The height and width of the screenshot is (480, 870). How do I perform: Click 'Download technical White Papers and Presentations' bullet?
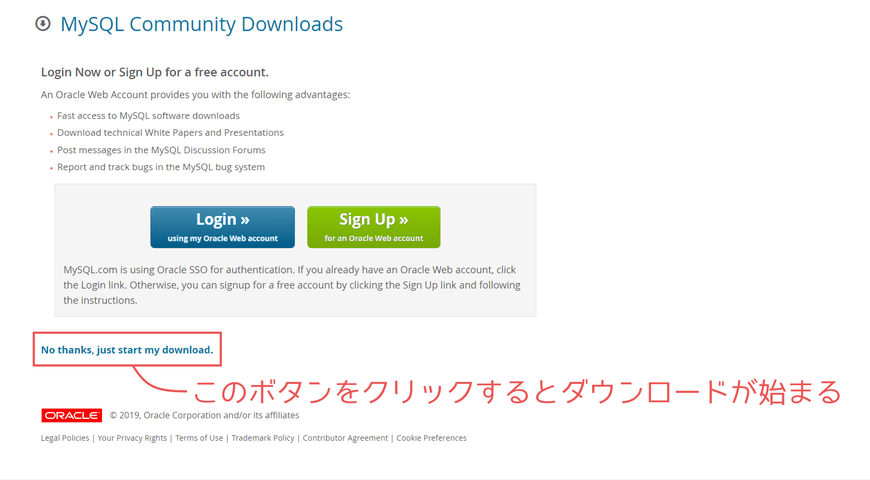tap(170, 133)
